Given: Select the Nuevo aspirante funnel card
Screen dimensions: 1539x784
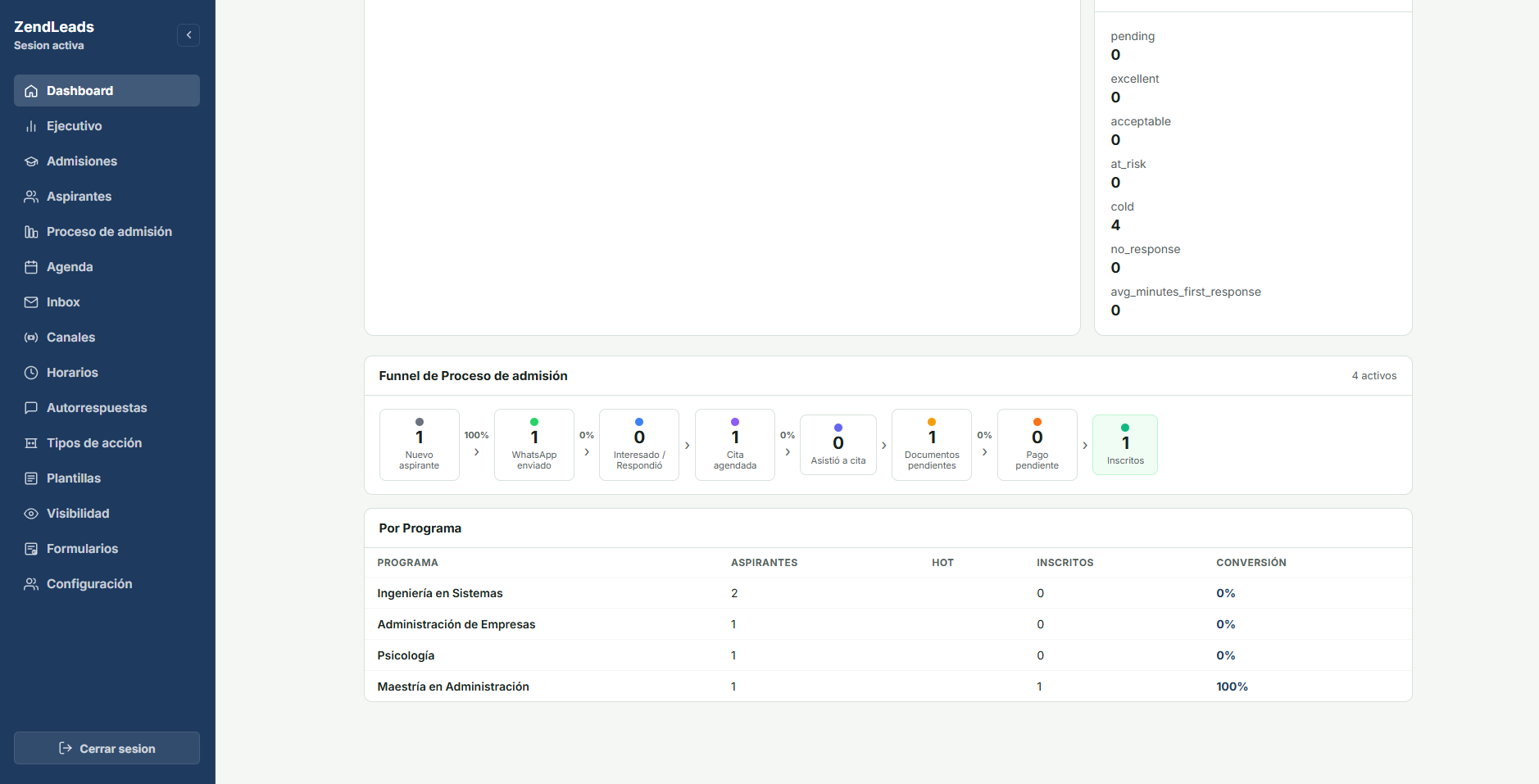Looking at the screenshot, I should [x=420, y=445].
